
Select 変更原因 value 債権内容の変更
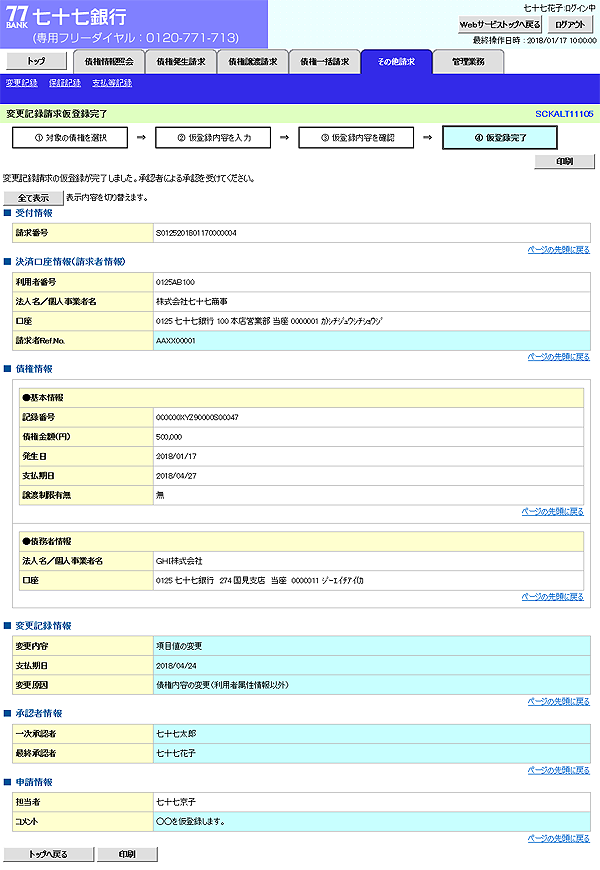(x=223, y=685)
